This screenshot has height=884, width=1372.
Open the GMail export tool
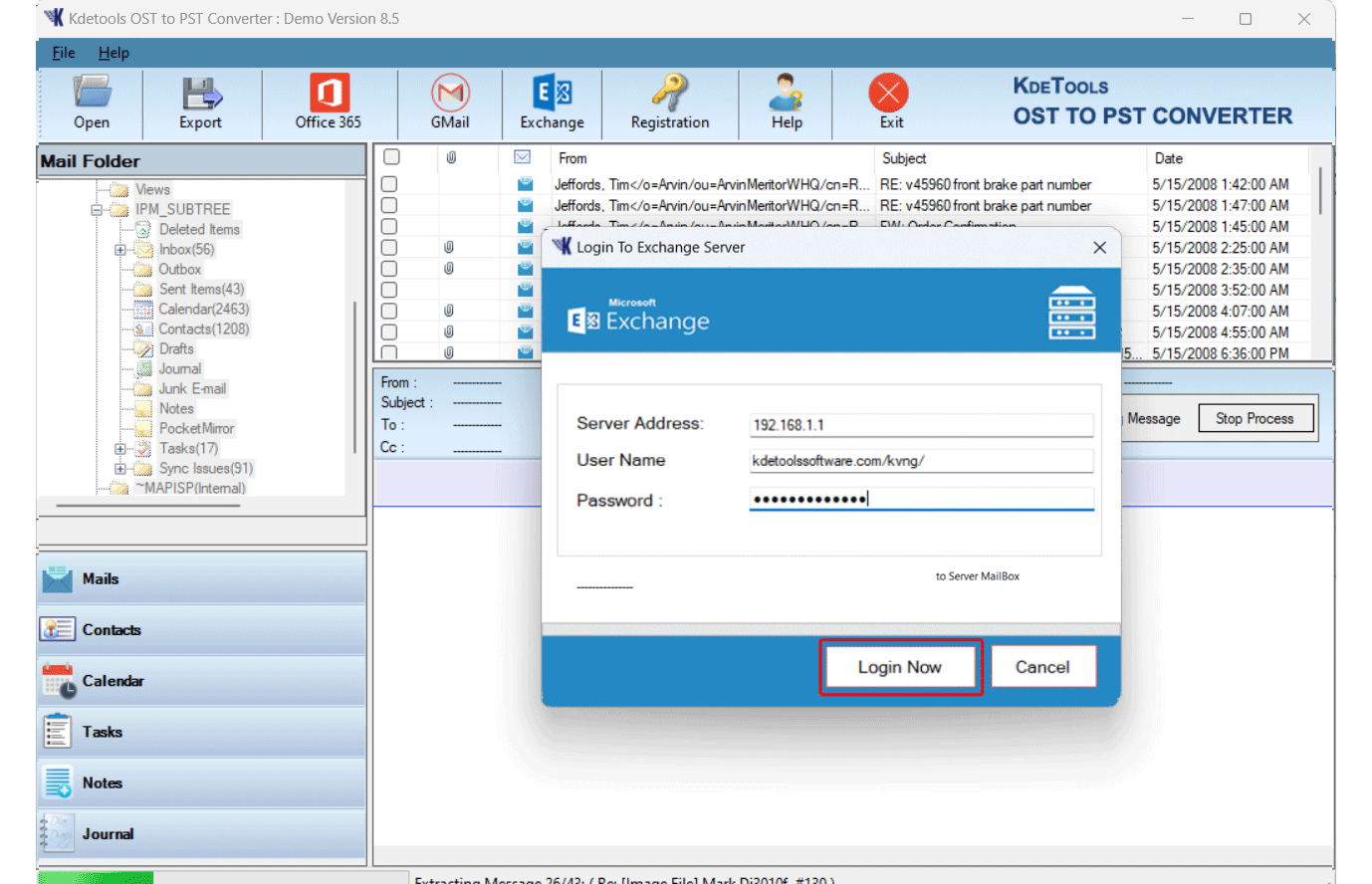point(450,103)
